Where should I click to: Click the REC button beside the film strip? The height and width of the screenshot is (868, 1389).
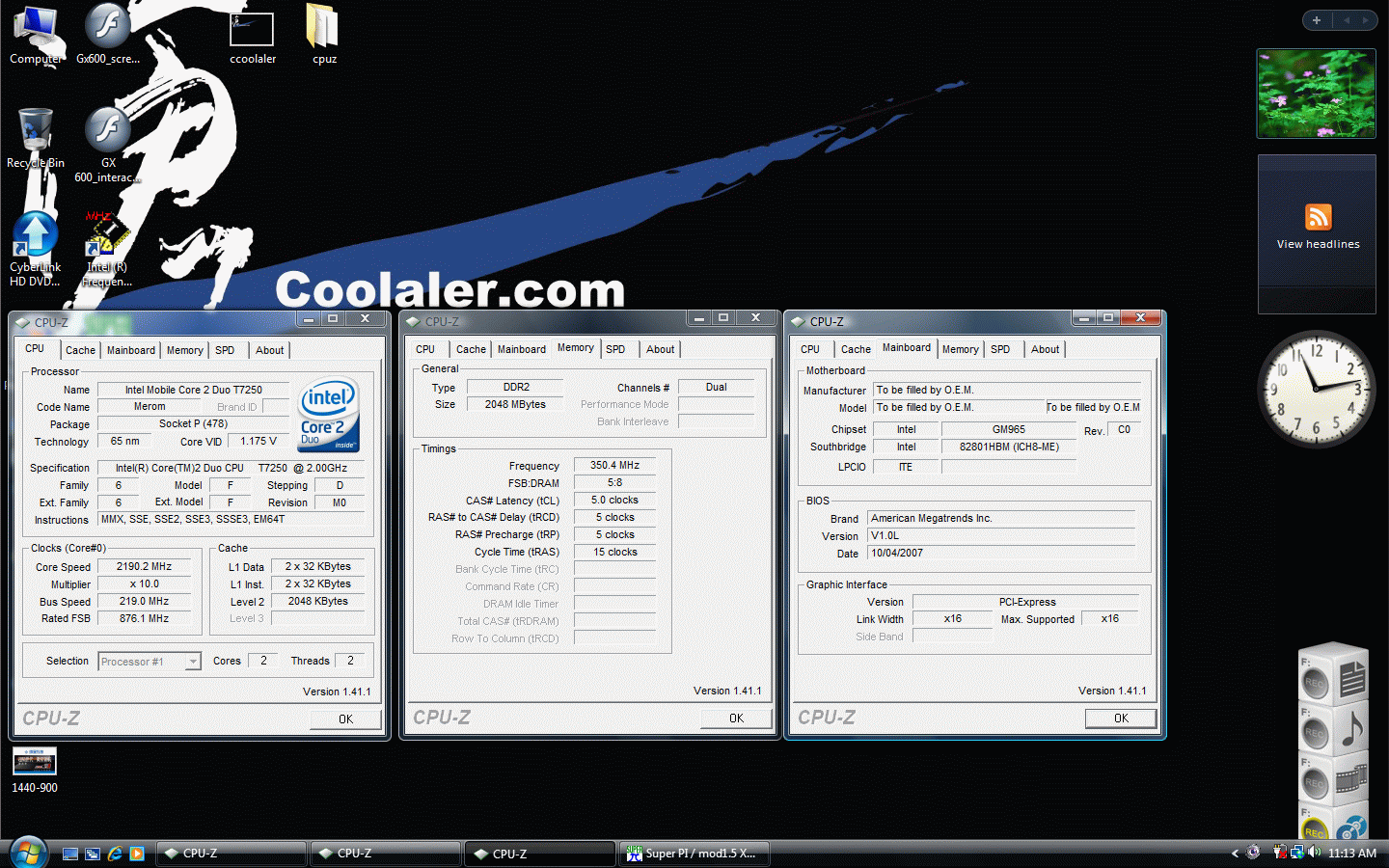(1315, 783)
